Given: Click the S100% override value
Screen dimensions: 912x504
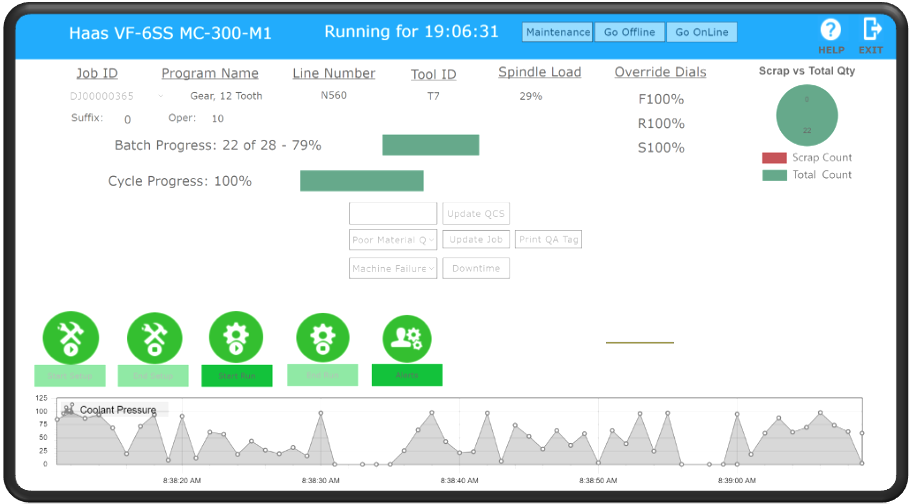Looking at the screenshot, I should tap(661, 148).
